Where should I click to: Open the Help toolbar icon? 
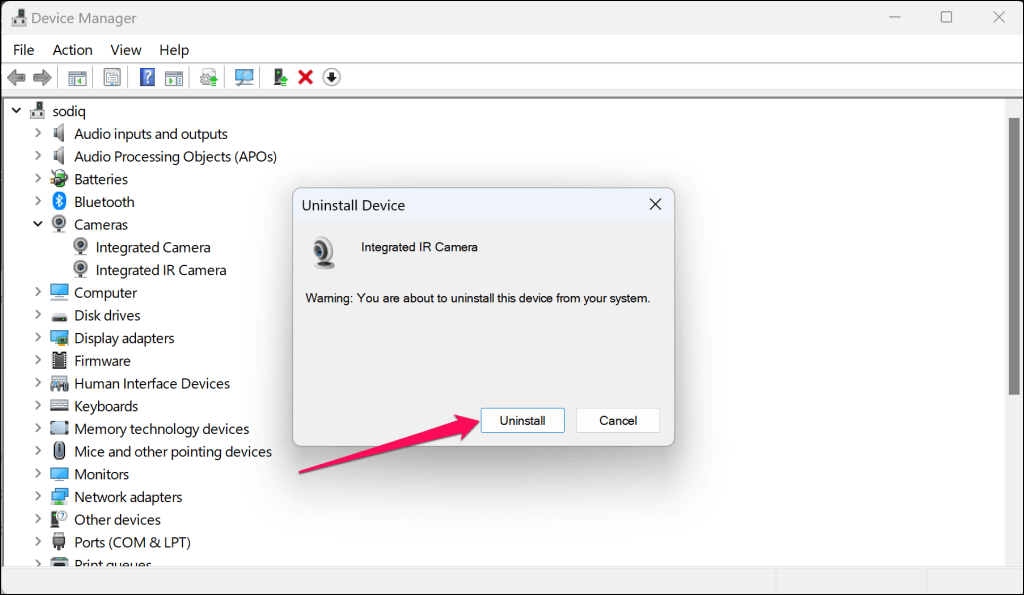pyautogui.click(x=148, y=78)
